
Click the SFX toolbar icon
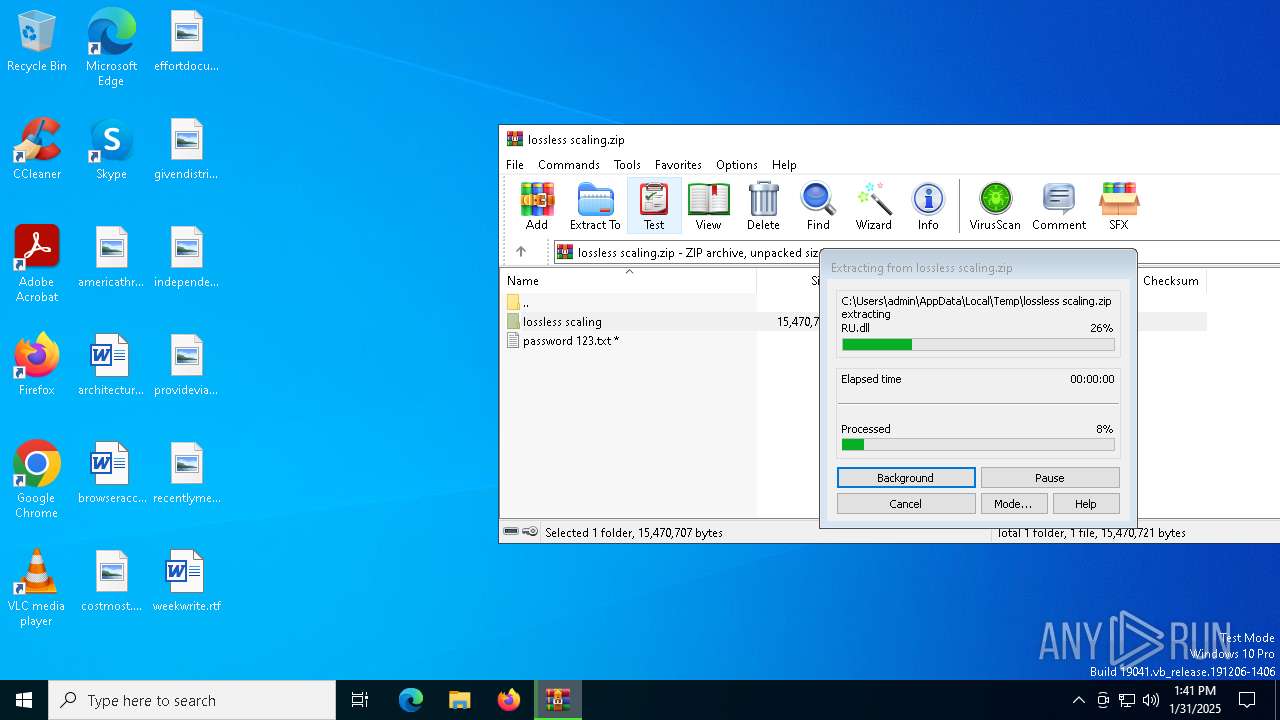[1118, 206]
